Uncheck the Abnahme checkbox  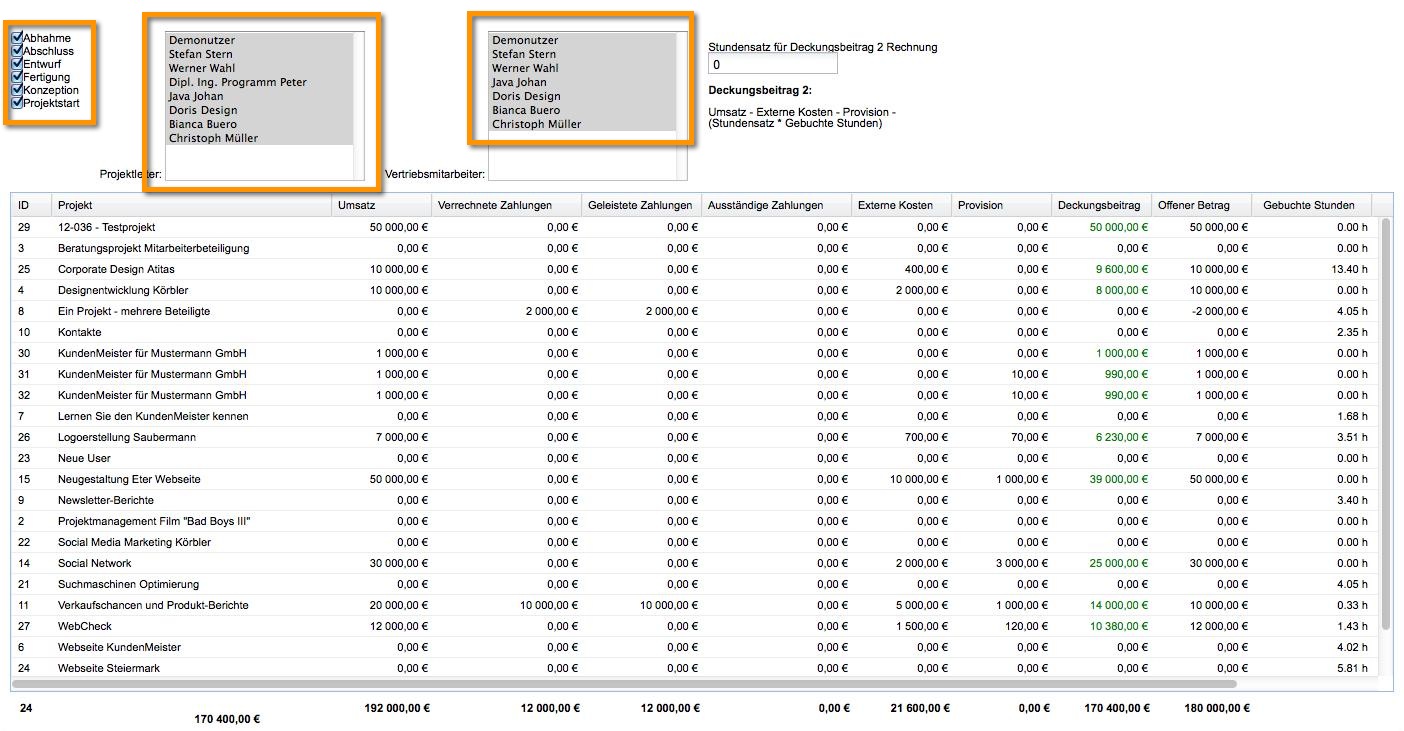tap(17, 38)
